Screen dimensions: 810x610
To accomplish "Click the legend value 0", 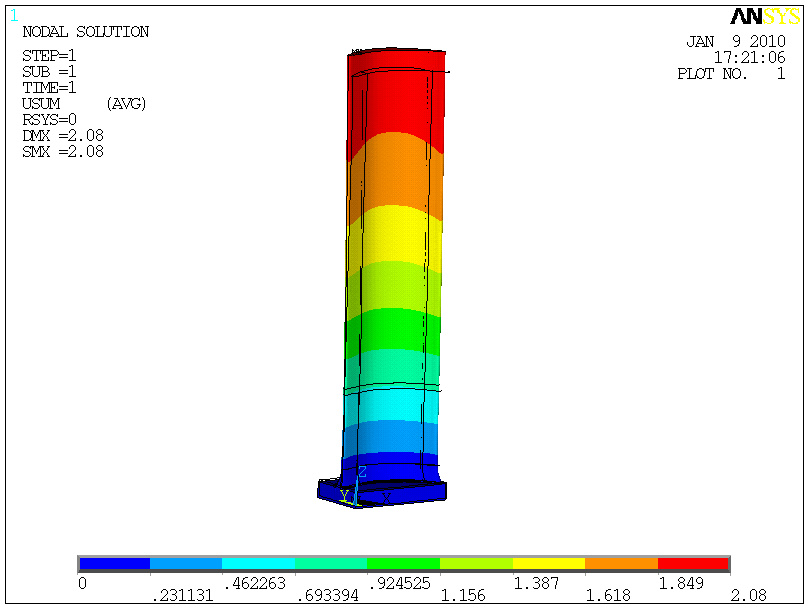I will pos(83,584).
